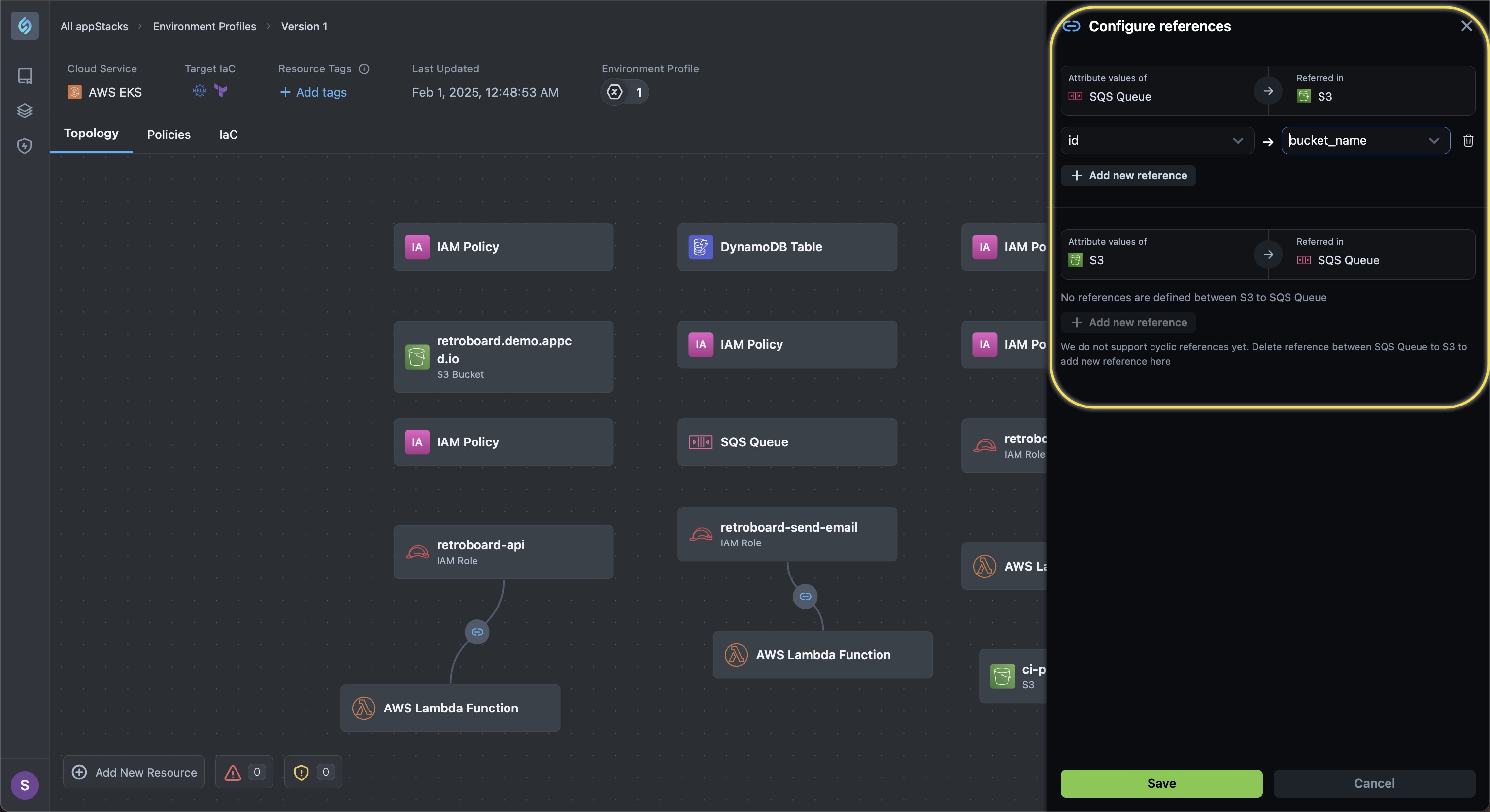Click the errors warning triangle counter

coord(244,772)
